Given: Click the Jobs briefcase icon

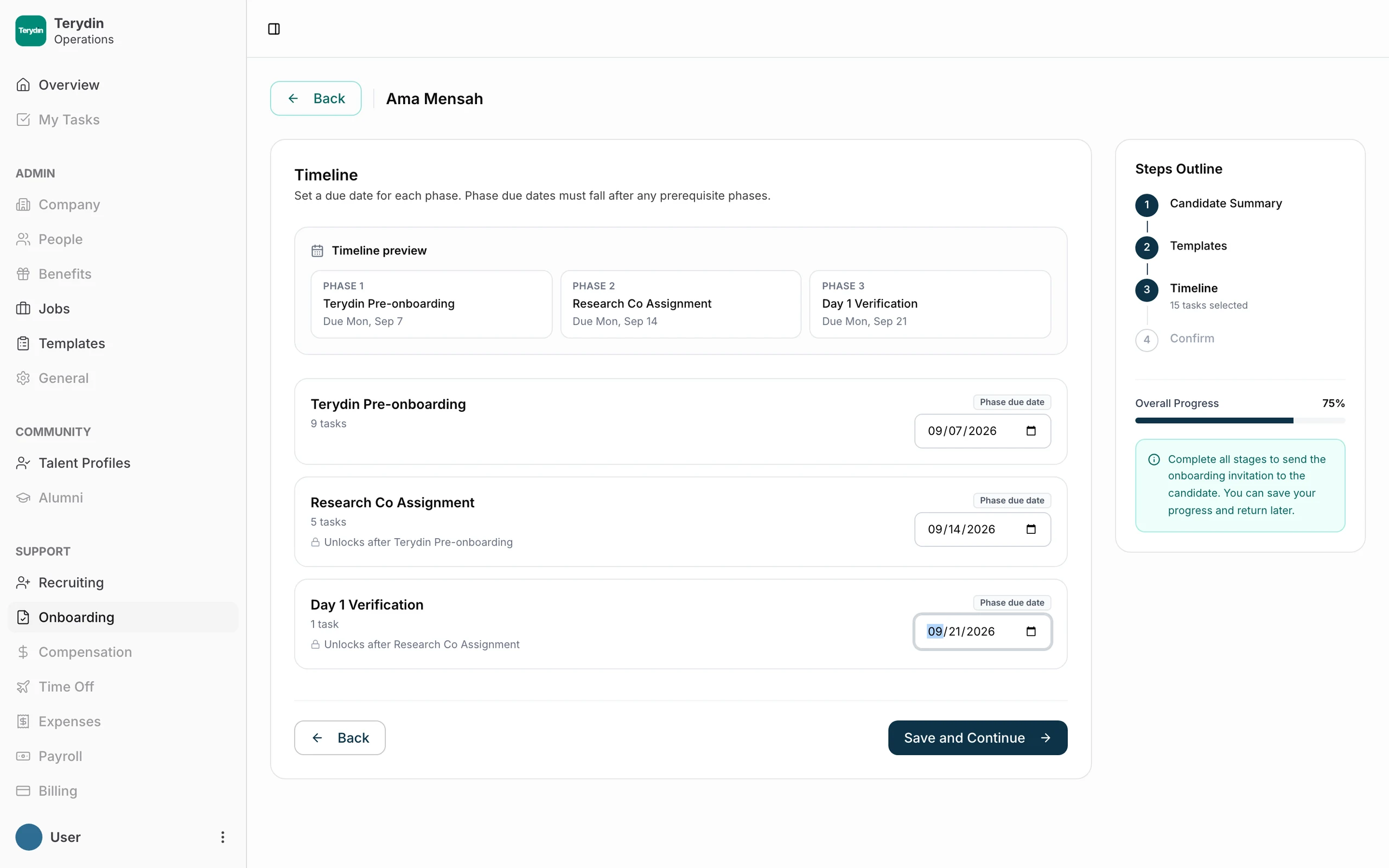Looking at the screenshot, I should point(23,309).
